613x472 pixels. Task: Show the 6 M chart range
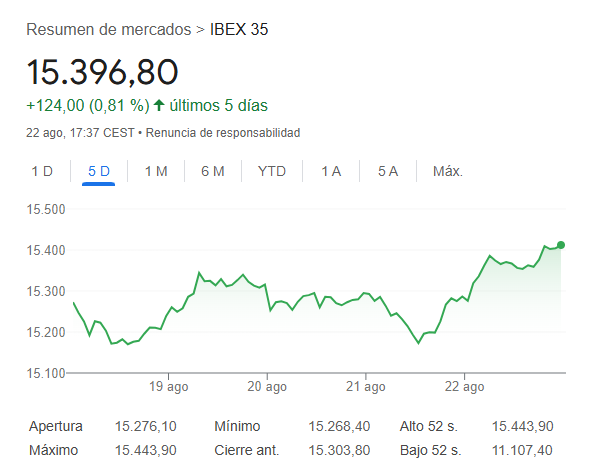(212, 171)
